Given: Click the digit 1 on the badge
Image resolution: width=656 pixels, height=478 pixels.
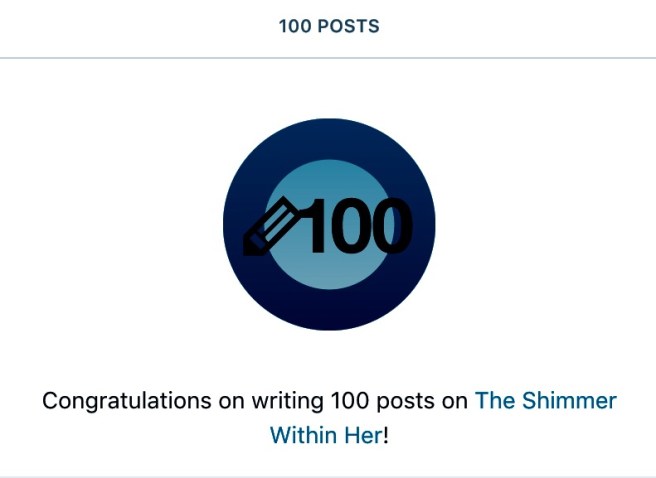Looking at the screenshot, I should (x=314, y=226).
